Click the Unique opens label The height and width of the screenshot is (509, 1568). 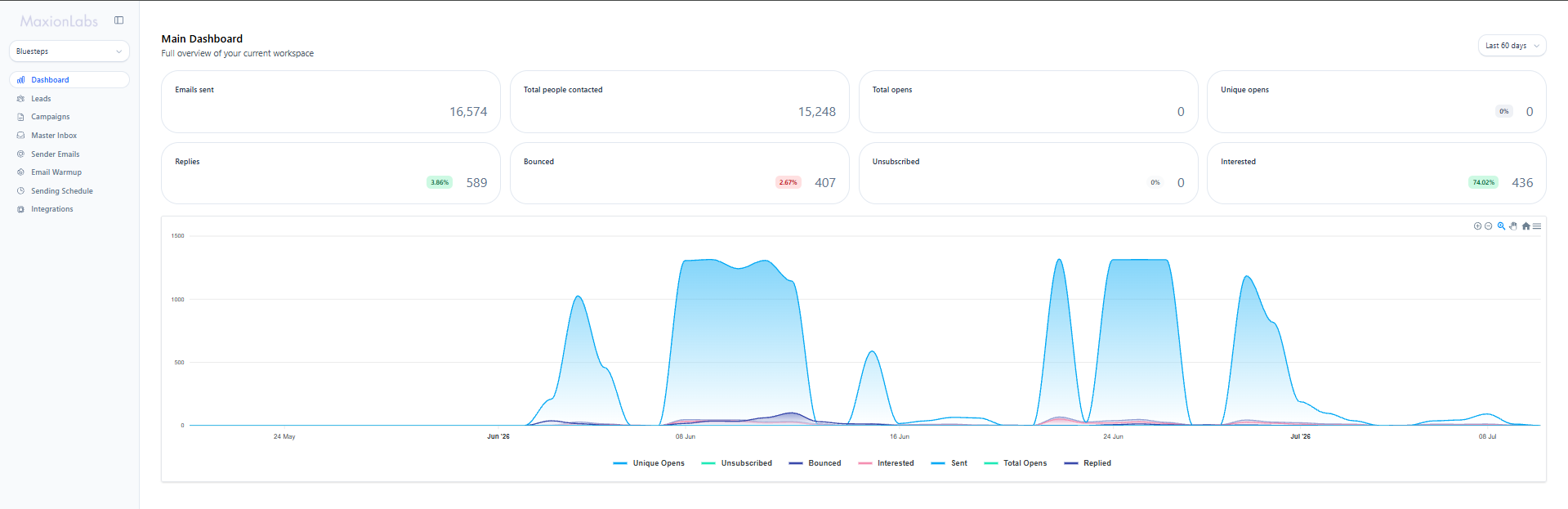[1244, 90]
